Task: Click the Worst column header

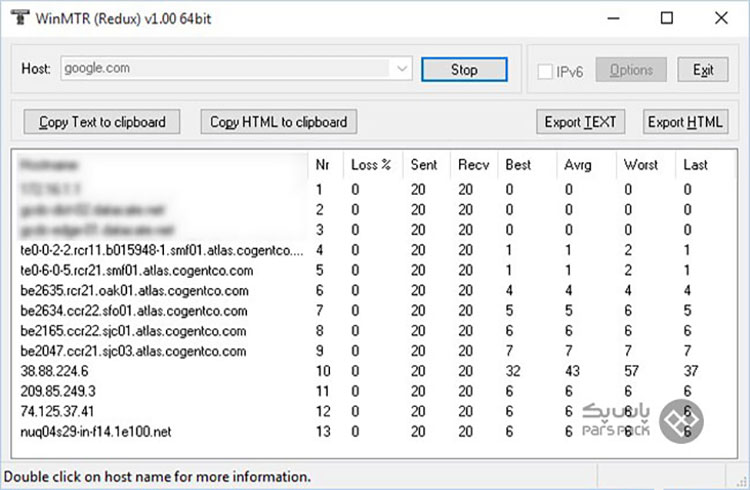Action: 646,165
